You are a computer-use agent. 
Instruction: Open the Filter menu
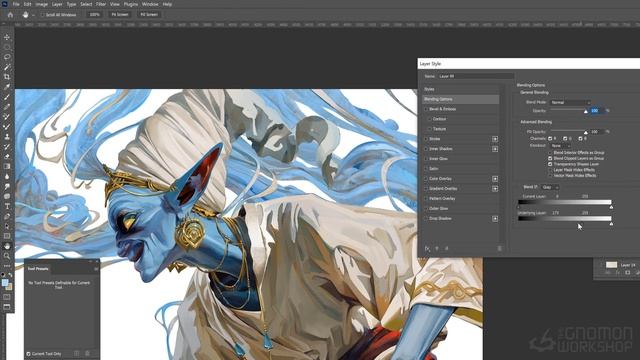[101, 4]
